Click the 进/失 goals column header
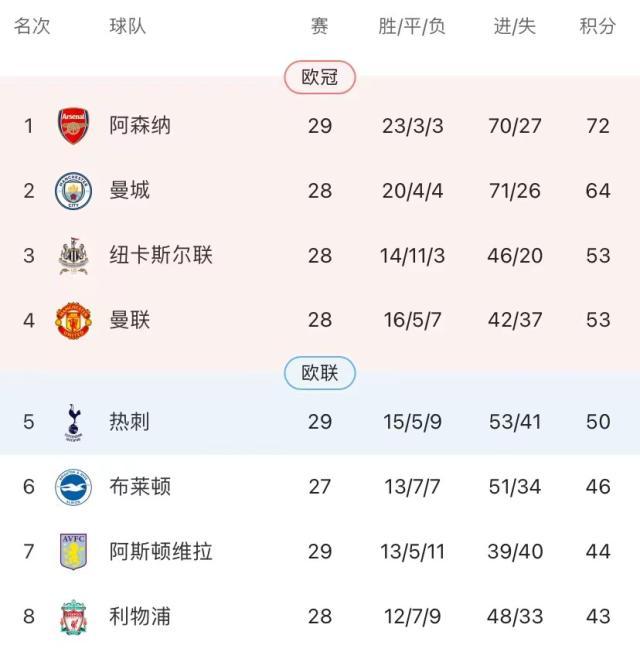 coord(515,27)
